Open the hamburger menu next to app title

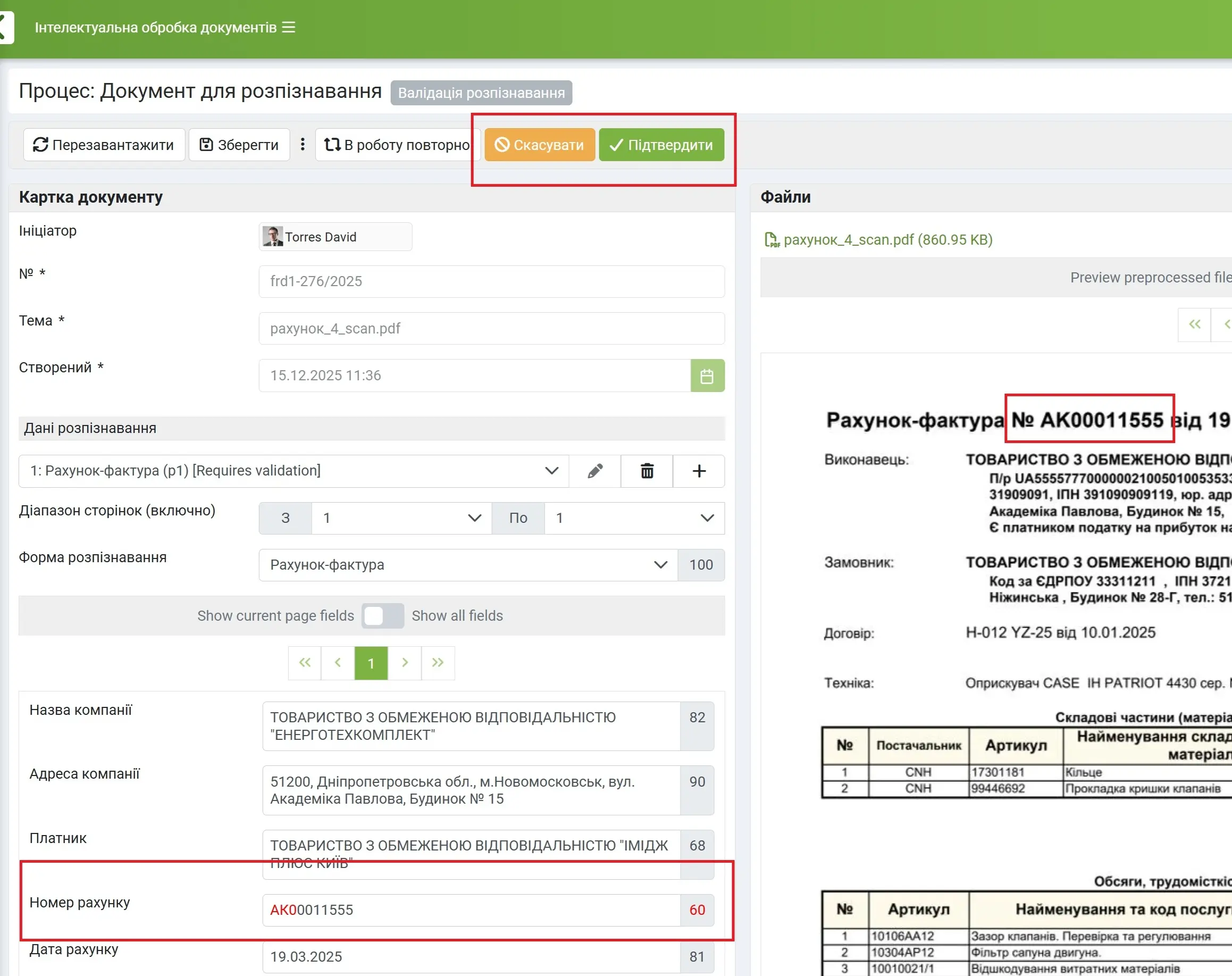[289, 28]
